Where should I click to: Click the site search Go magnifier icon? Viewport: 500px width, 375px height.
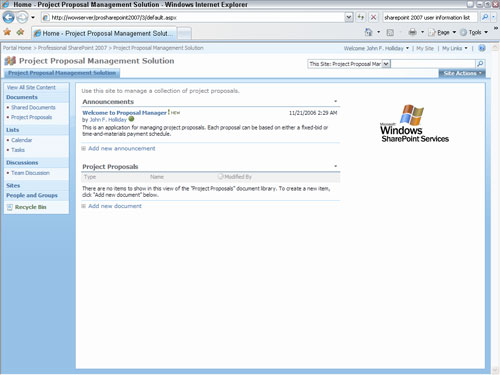pos(480,64)
